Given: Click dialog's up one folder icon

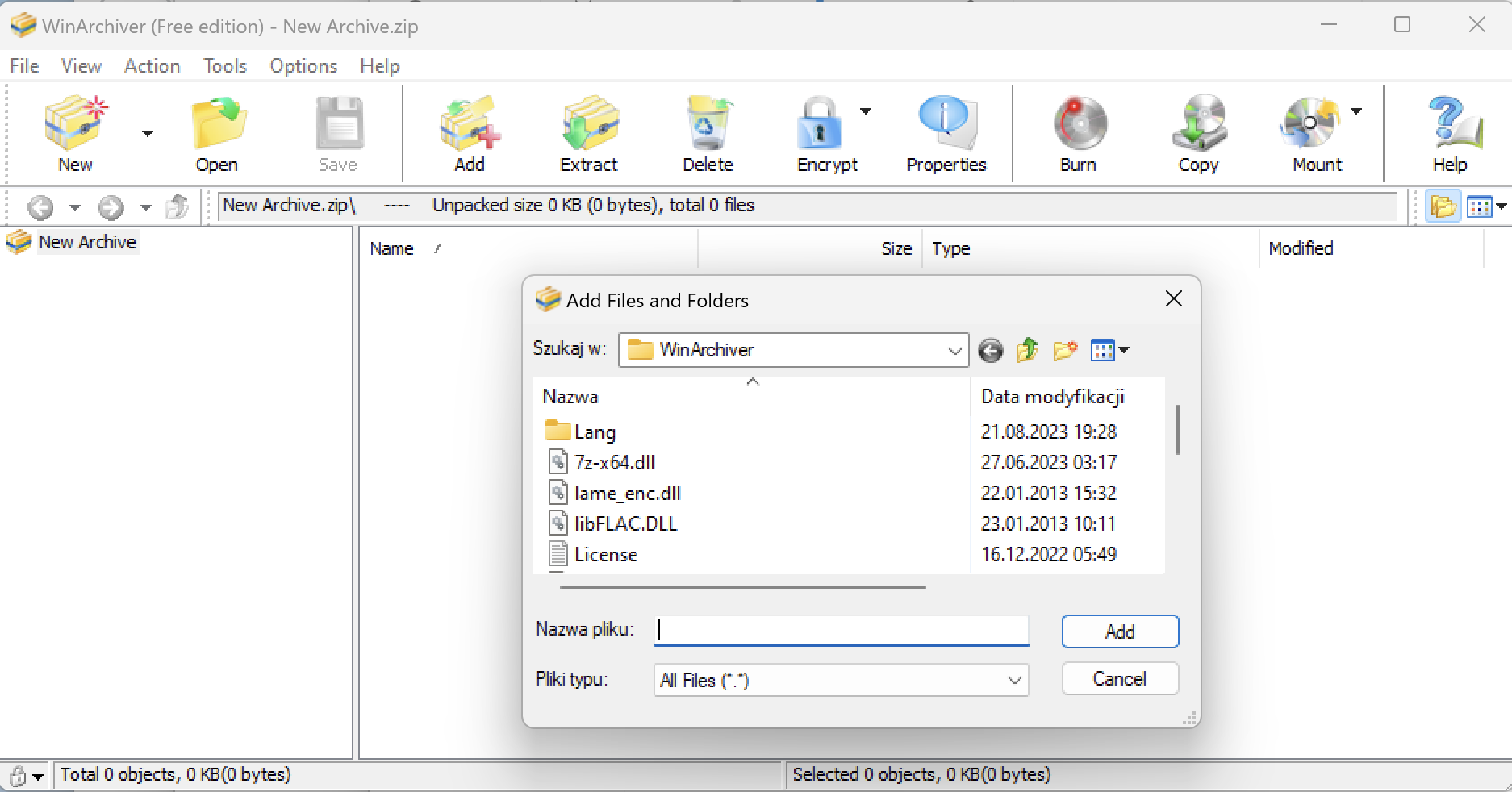Looking at the screenshot, I should (x=1027, y=350).
